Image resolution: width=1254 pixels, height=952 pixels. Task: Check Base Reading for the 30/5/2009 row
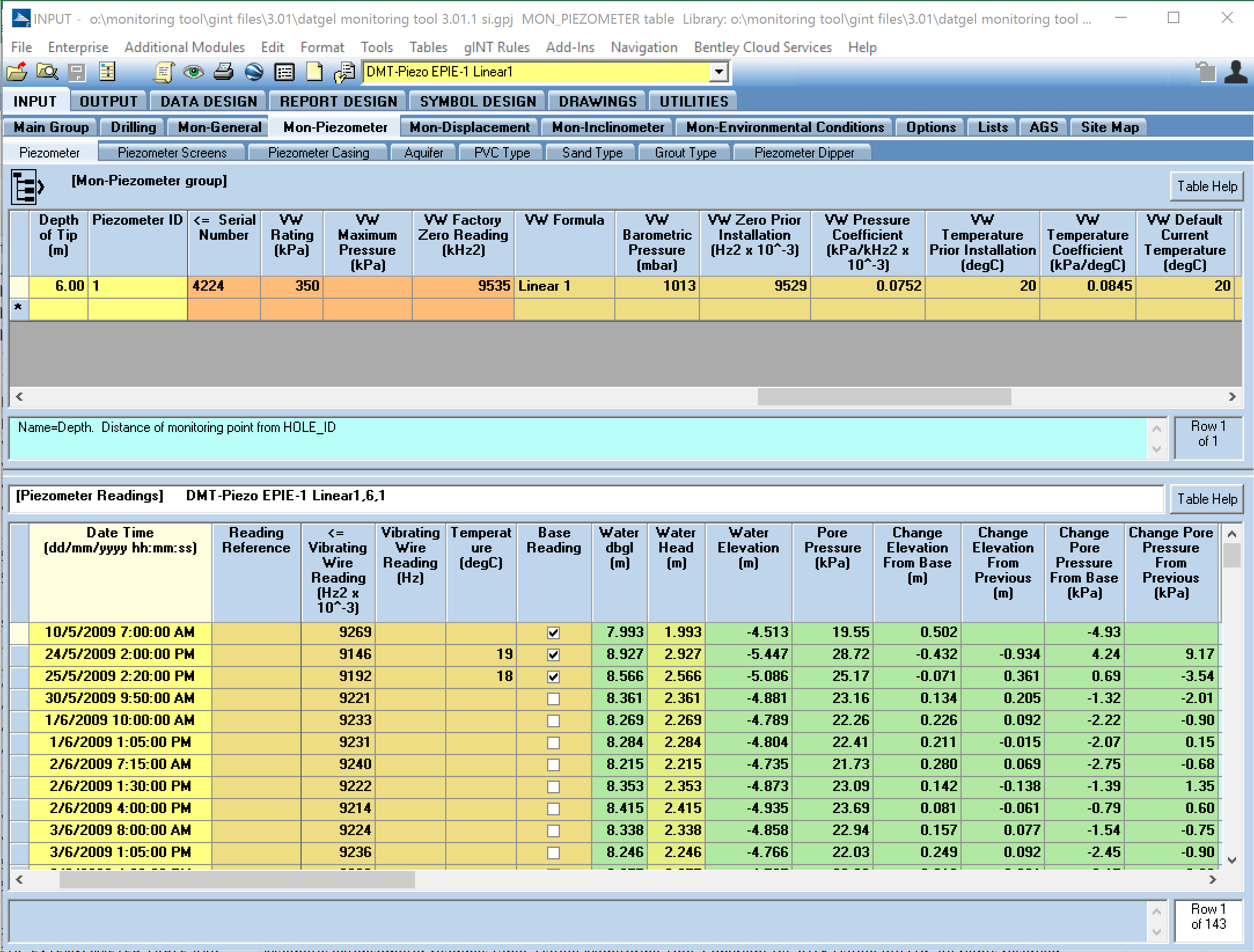[x=553, y=698]
